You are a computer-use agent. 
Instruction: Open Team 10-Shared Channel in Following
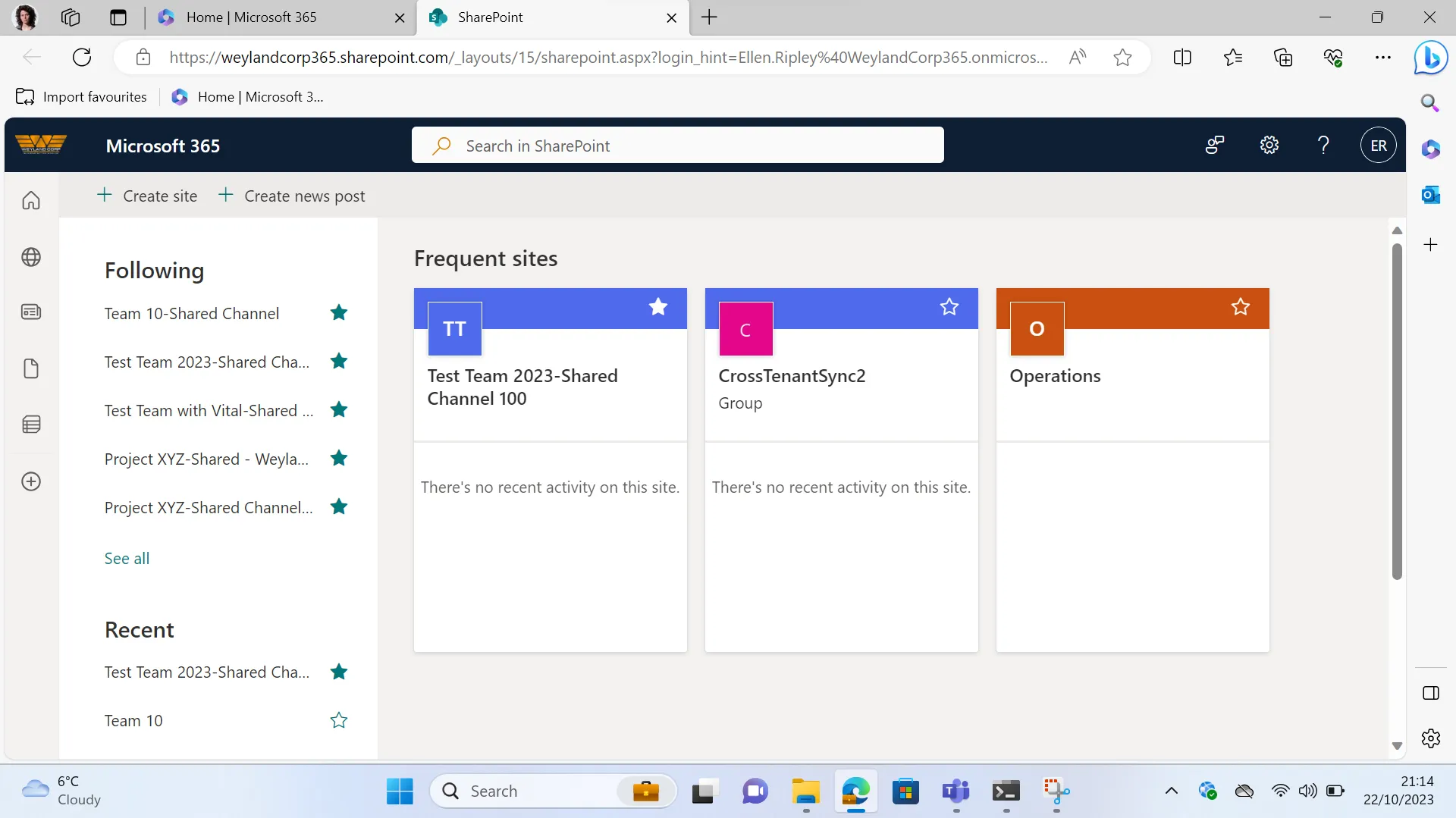[192, 314]
